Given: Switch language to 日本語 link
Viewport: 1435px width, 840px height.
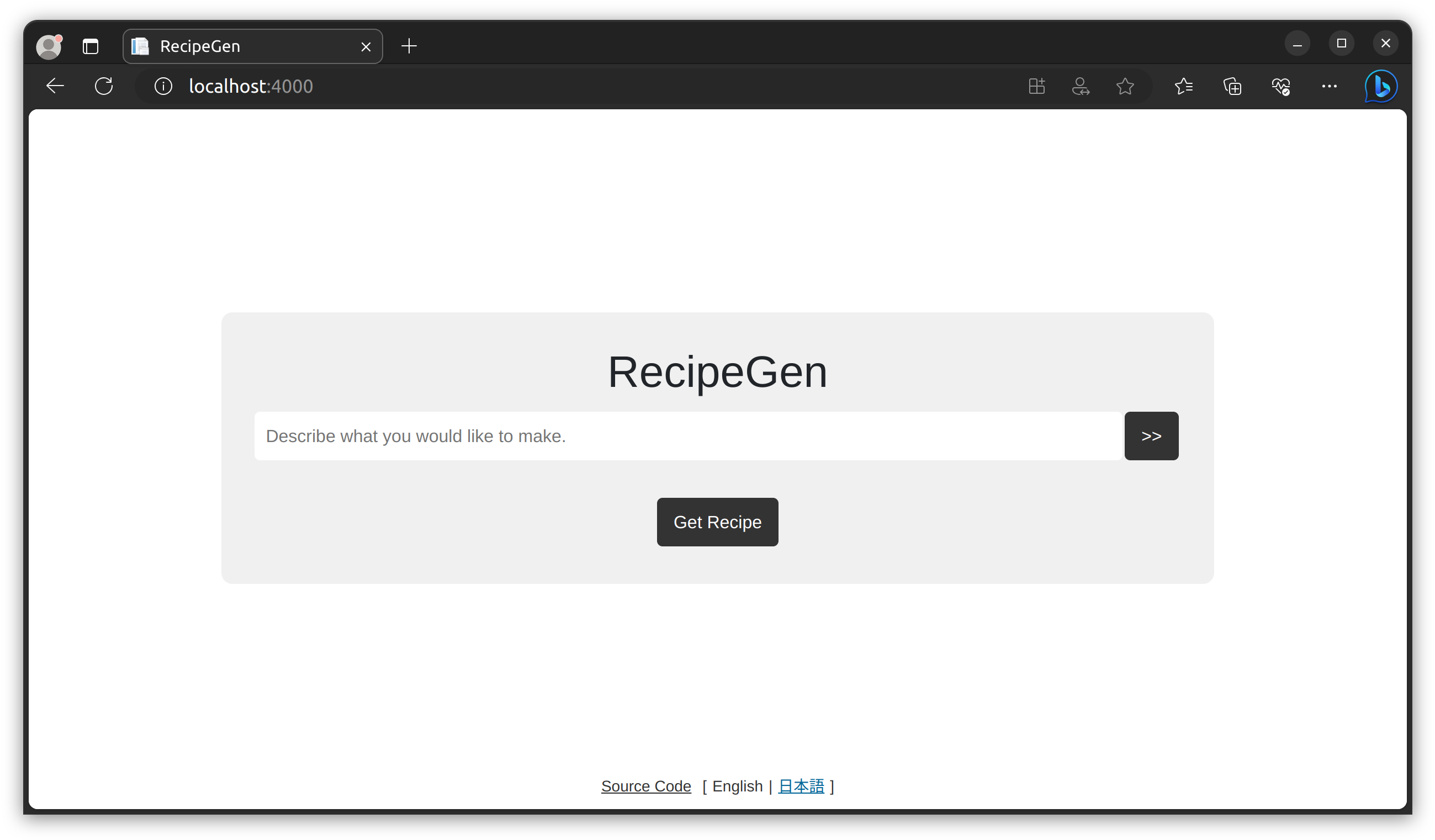Looking at the screenshot, I should pos(801,786).
